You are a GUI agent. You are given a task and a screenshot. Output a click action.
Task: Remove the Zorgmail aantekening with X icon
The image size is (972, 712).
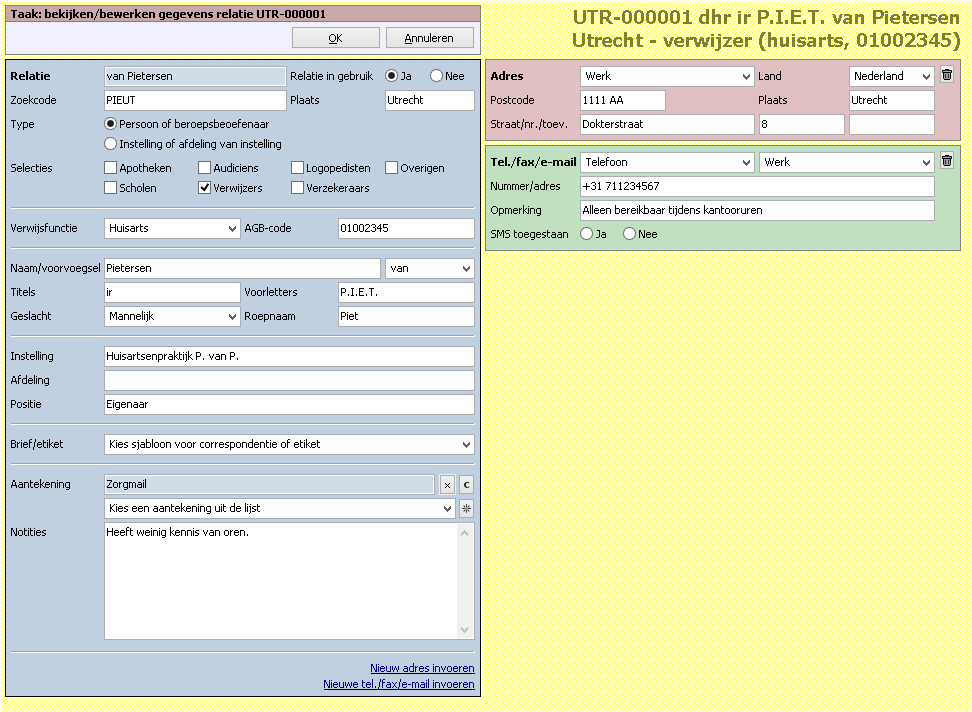point(447,484)
